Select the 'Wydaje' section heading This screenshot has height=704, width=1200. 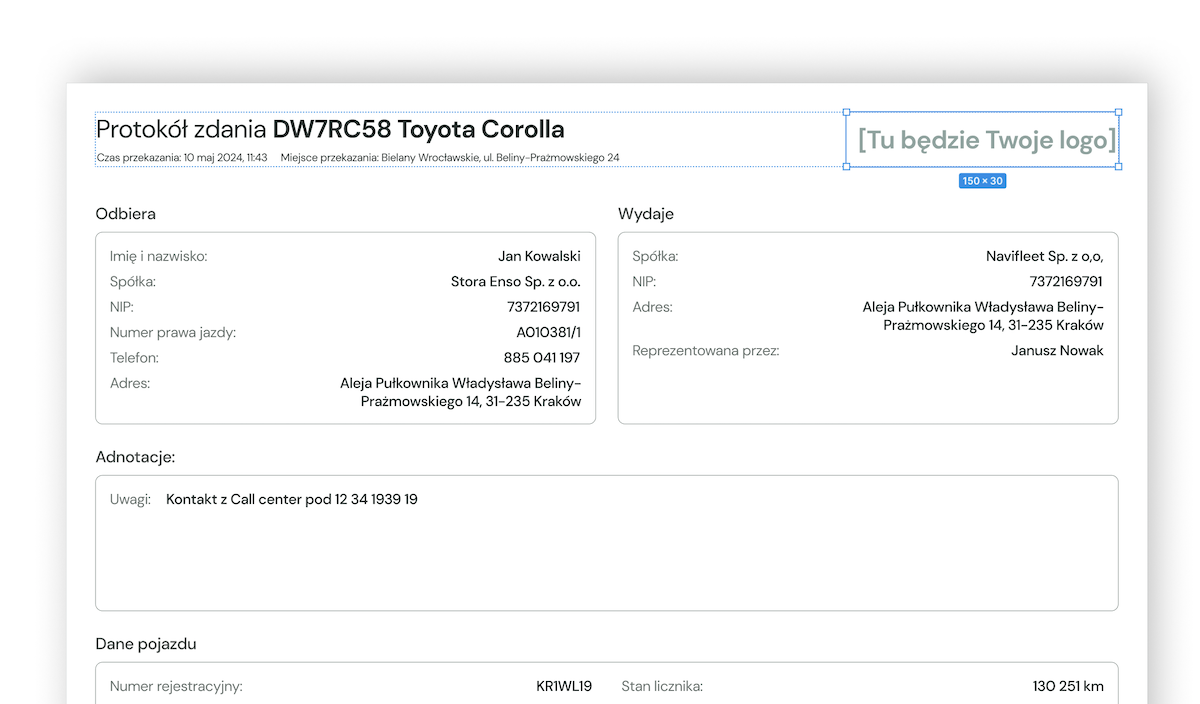(x=646, y=214)
